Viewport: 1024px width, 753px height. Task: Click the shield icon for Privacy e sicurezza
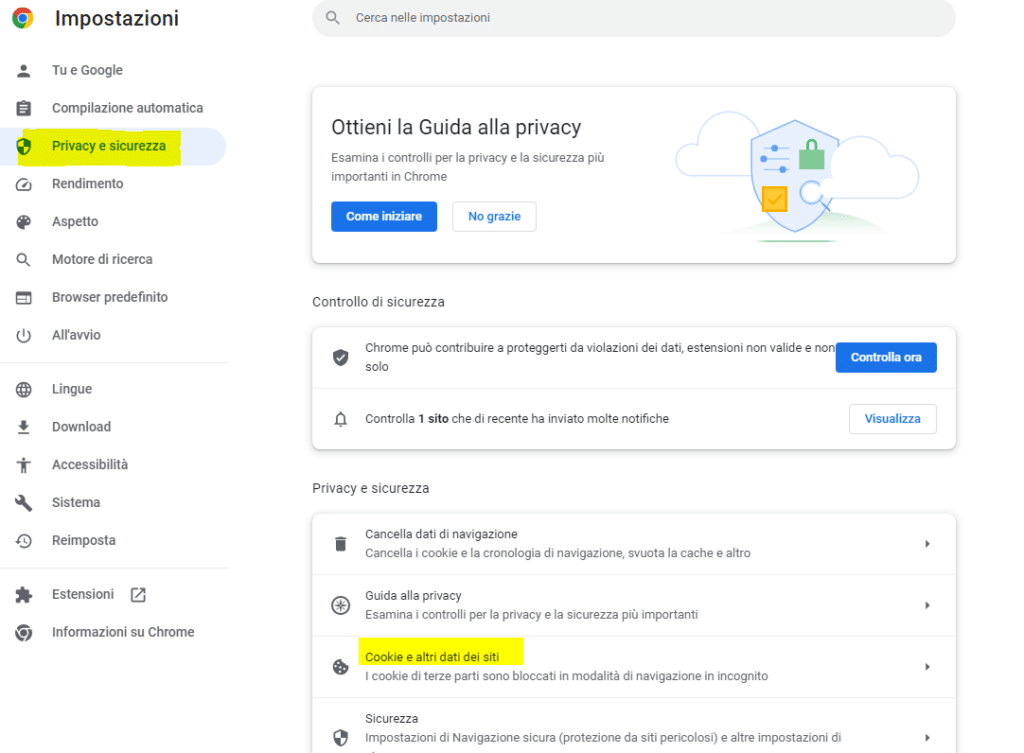(24, 146)
